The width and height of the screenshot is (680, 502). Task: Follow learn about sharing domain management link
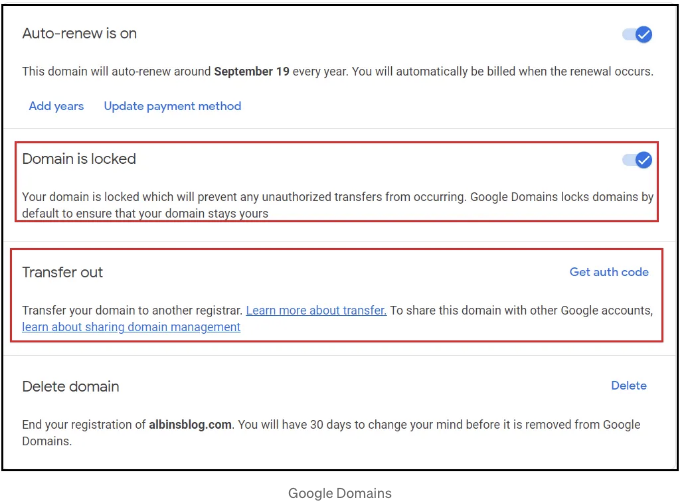pyautogui.click(x=131, y=327)
